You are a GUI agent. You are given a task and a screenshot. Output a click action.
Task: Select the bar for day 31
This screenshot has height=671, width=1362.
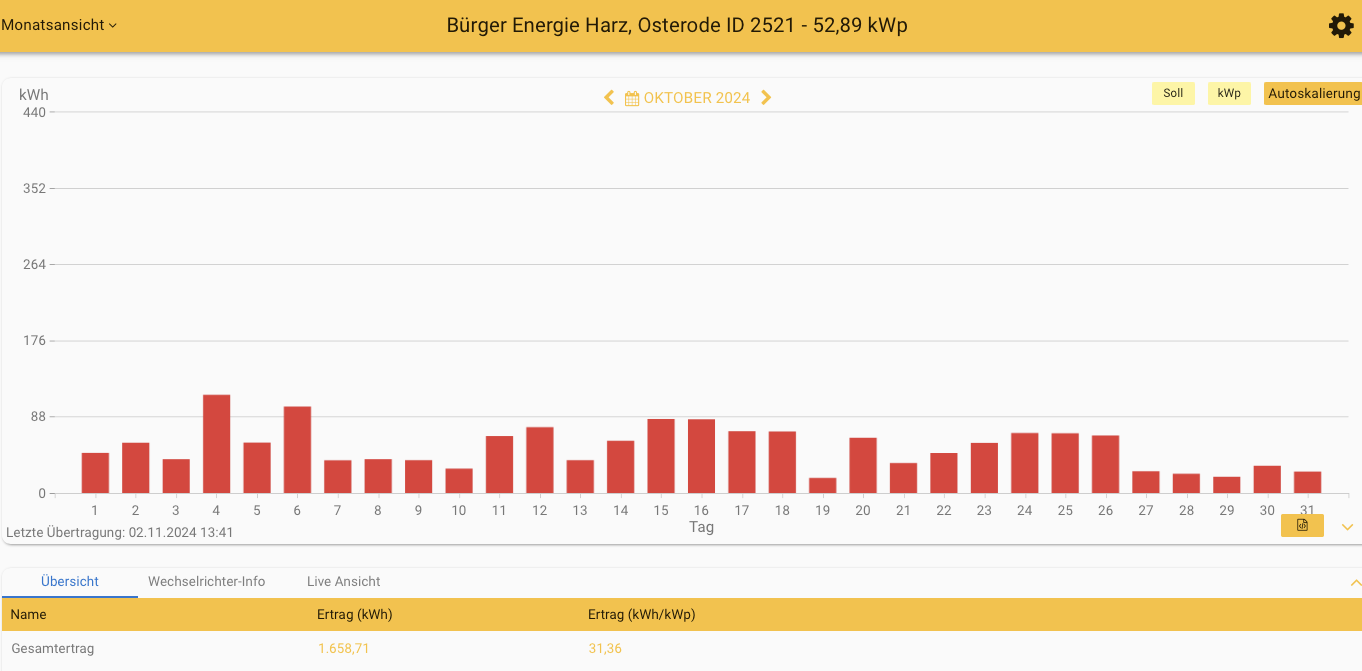click(x=1307, y=482)
